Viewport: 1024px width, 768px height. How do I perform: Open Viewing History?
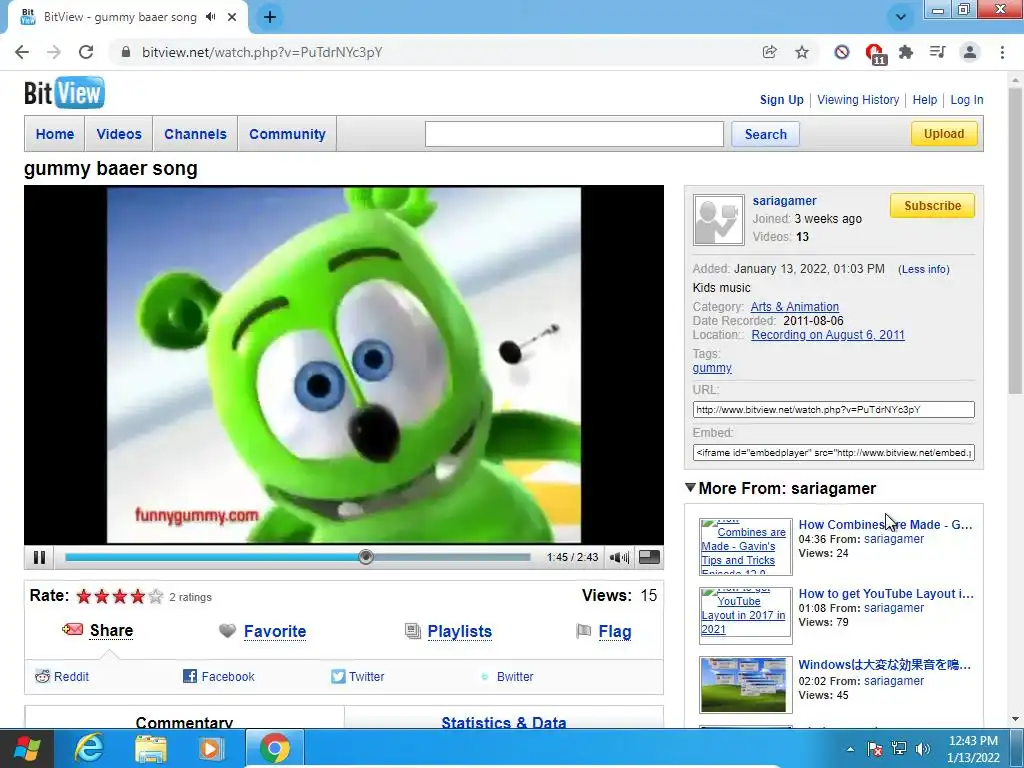[858, 100]
